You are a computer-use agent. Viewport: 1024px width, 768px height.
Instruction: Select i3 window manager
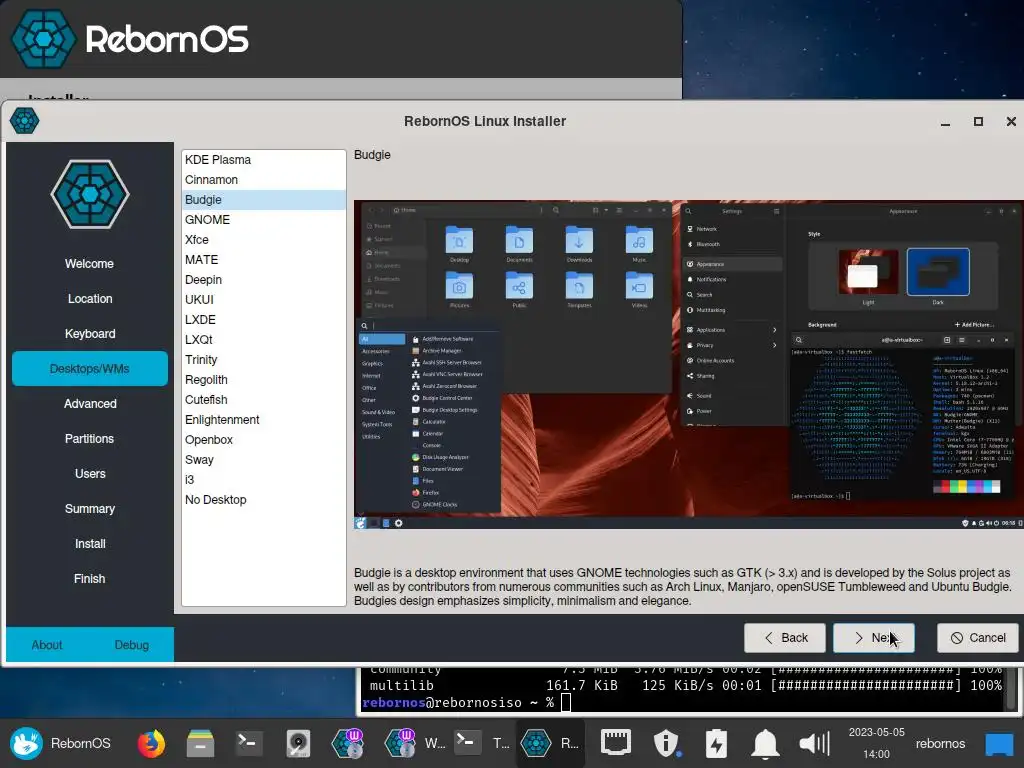pyautogui.click(x=263, y=480)
